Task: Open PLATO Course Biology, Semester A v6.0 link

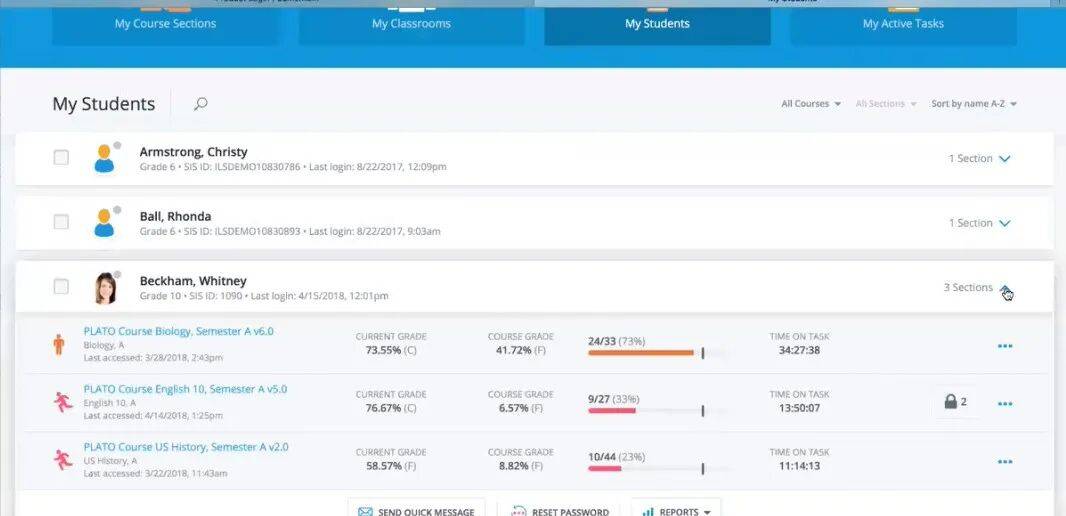Action: [x=178, y=331]
